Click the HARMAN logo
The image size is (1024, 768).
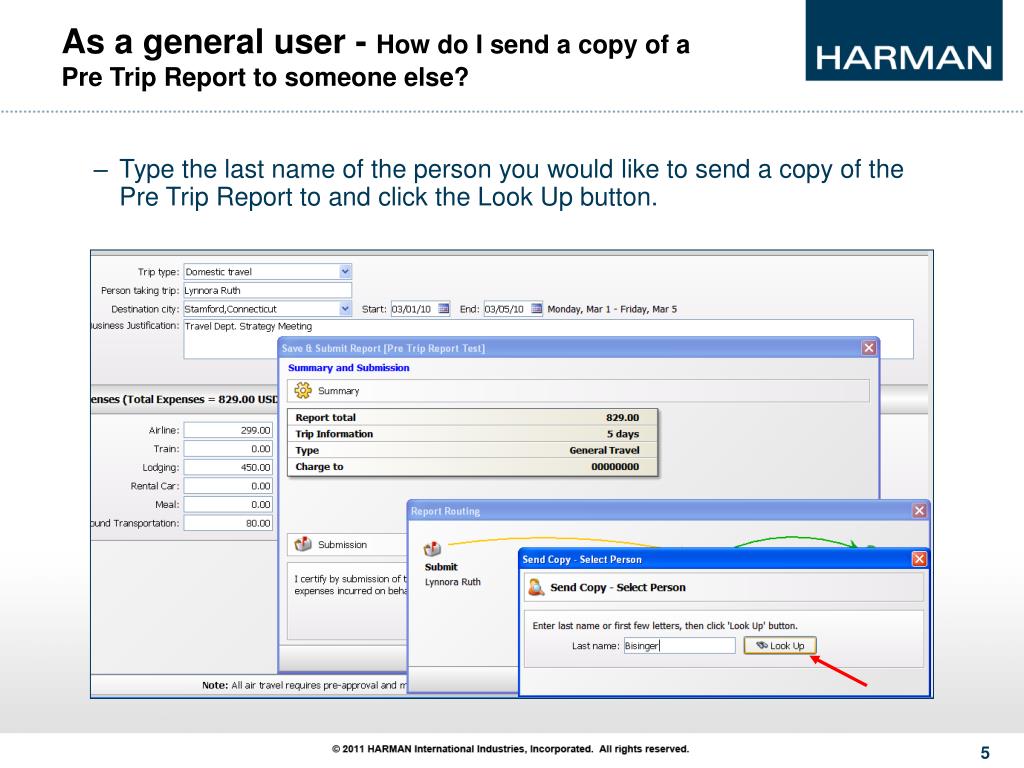[904, 40]
